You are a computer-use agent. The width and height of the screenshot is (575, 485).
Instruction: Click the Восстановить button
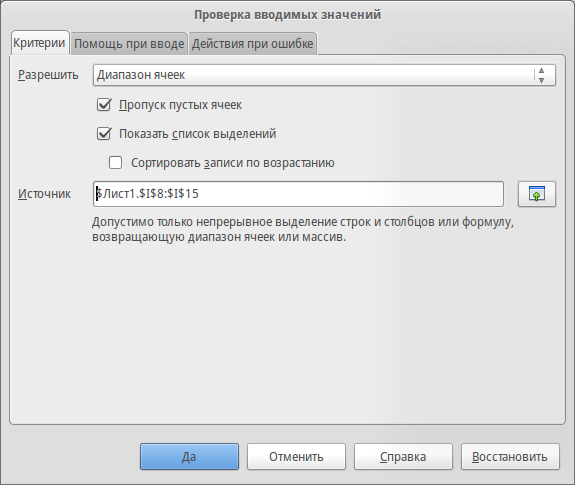[x=510, y=456]
